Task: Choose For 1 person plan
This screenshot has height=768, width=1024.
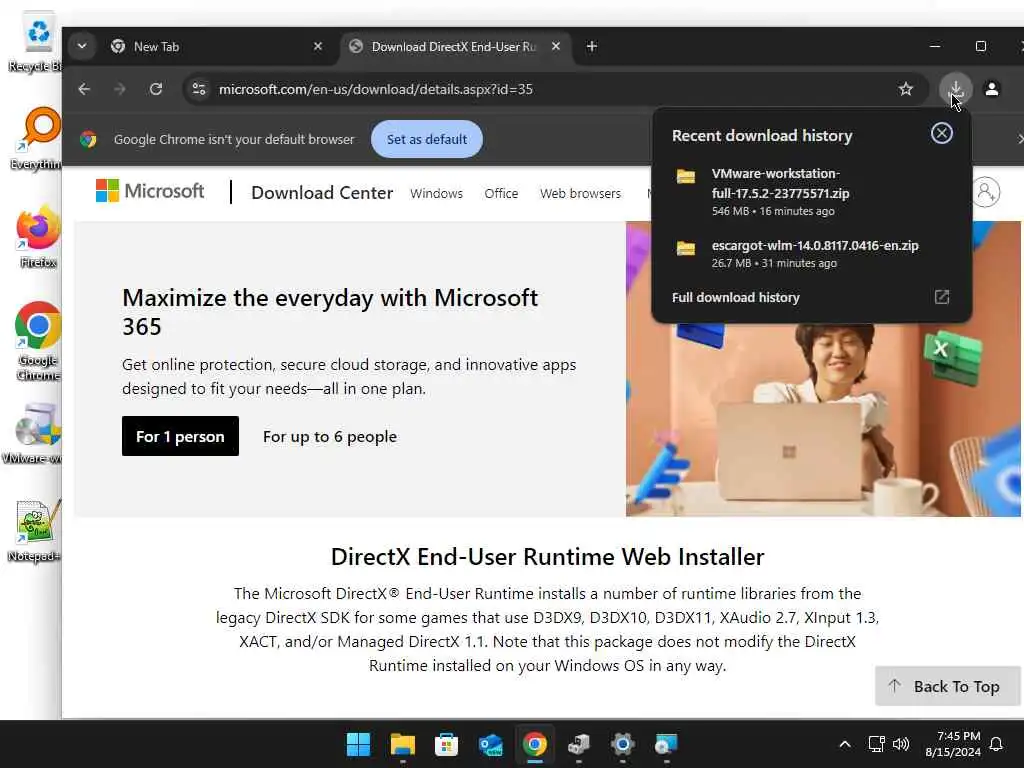Action: tap(180, 436)
